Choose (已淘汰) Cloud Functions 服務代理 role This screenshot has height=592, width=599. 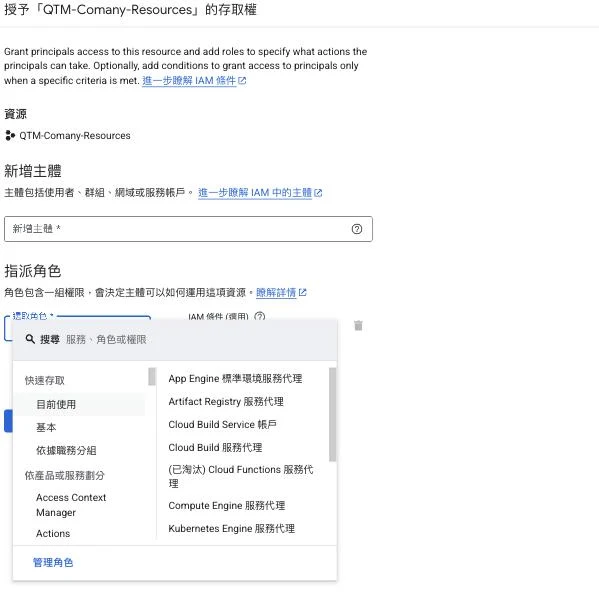[241, 476]
